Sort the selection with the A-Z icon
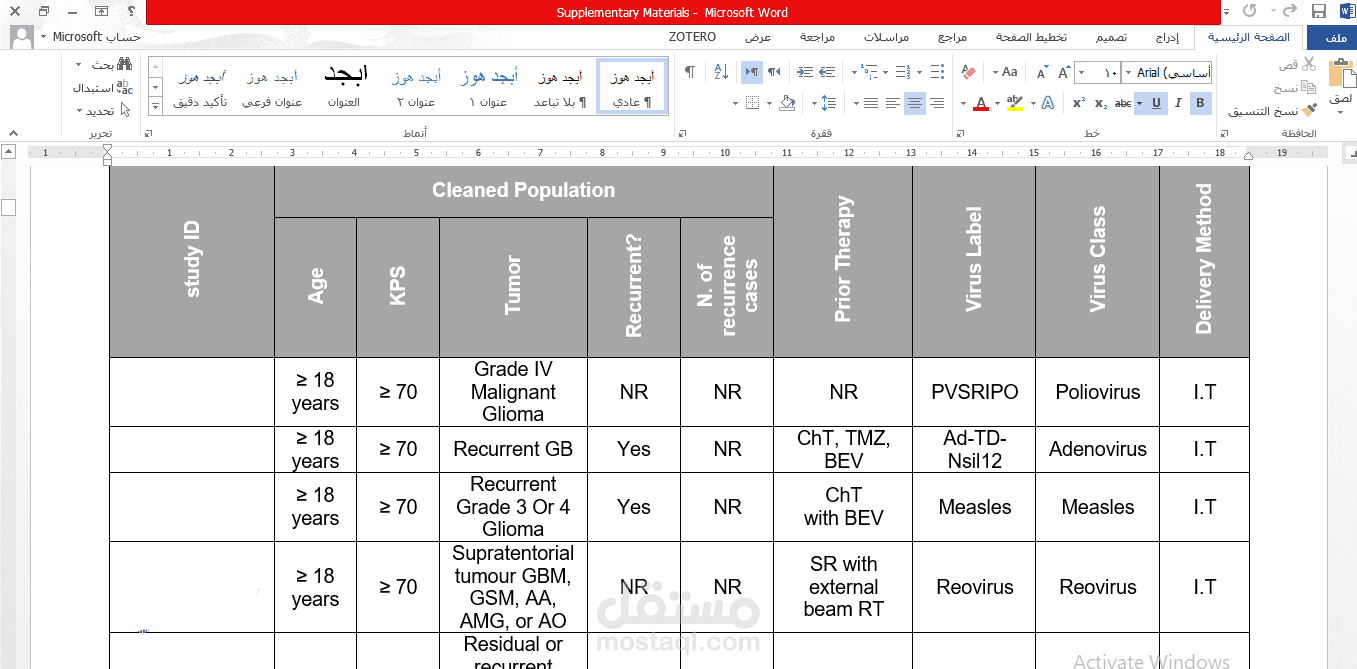 tap(721, 72)
